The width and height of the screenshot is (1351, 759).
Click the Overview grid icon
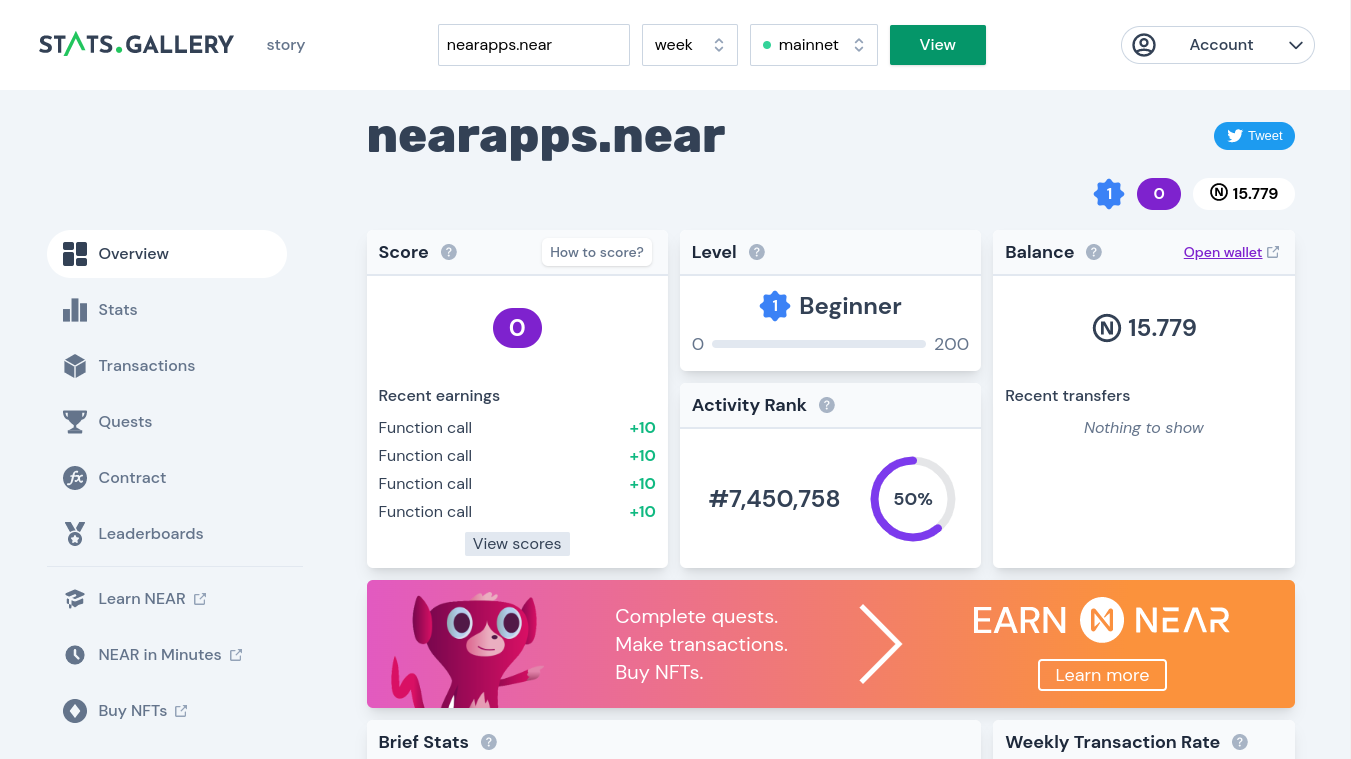click(75, 254)
